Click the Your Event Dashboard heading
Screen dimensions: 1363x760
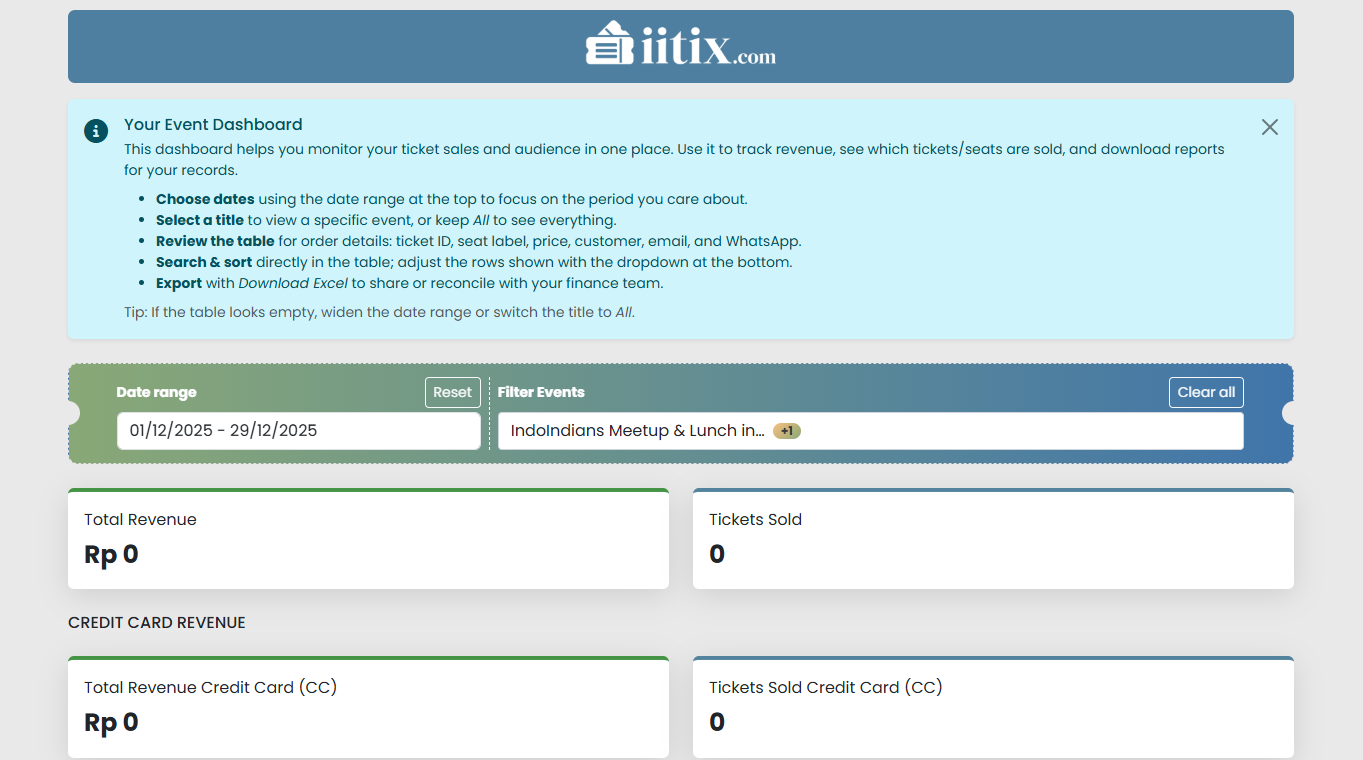pos(213,125)
